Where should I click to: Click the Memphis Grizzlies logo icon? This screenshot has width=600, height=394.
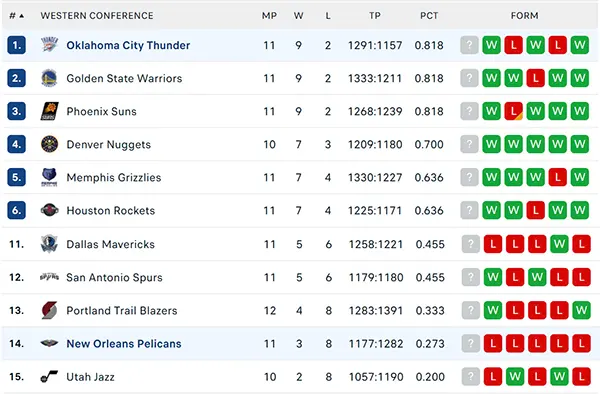[49, 177]
